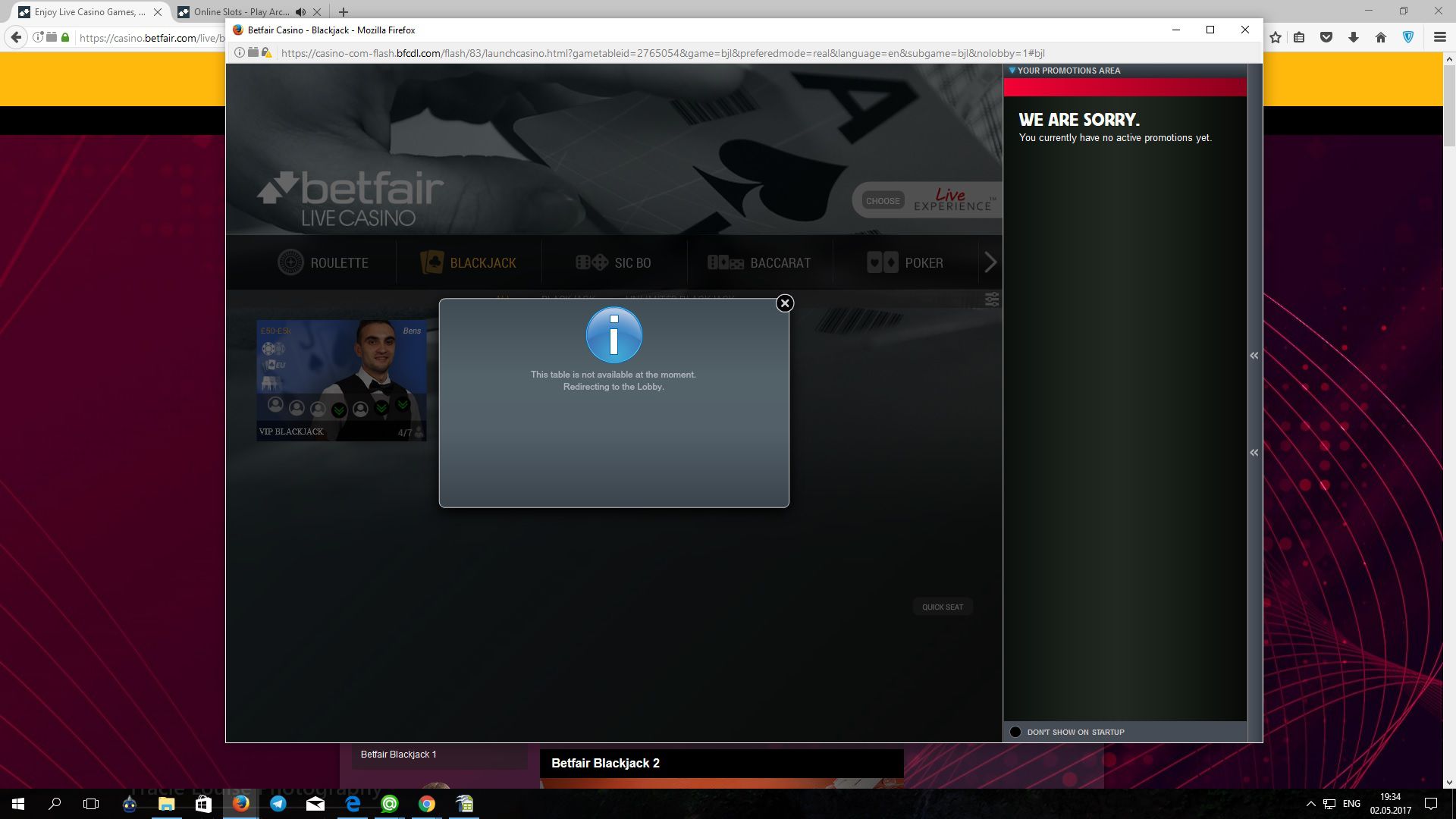Go to Firefox home page

(1381, 37)
